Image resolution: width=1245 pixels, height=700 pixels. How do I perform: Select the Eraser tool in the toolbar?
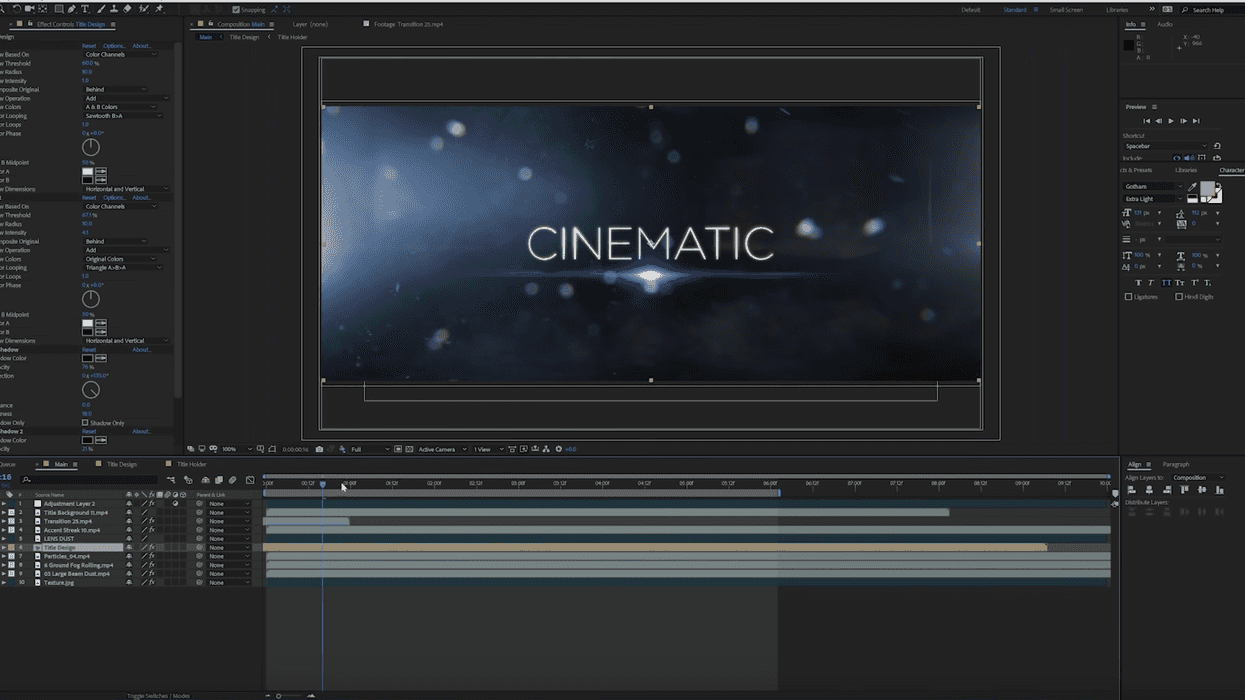pos(127,9)
